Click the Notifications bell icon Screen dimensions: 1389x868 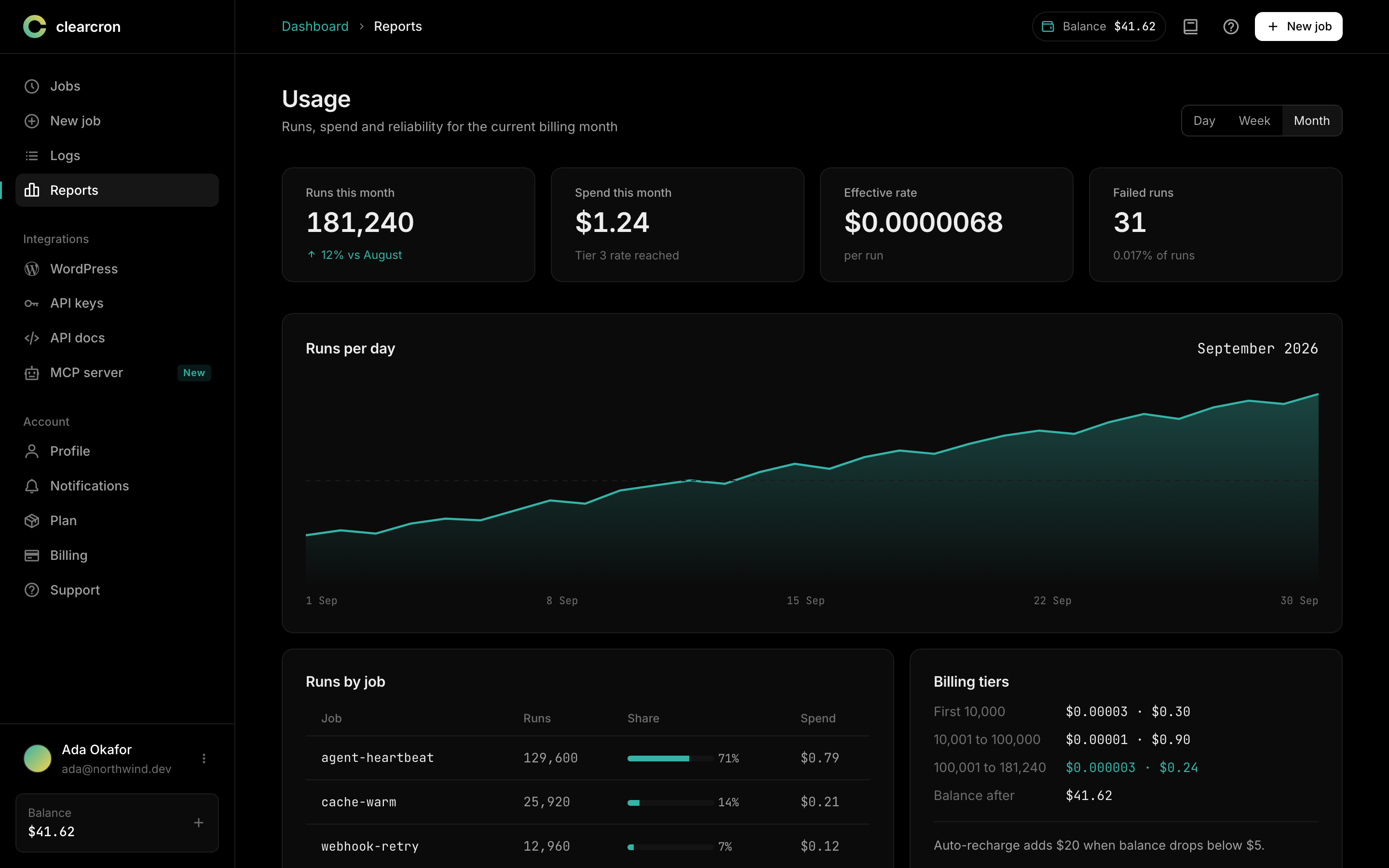point(31,486)
